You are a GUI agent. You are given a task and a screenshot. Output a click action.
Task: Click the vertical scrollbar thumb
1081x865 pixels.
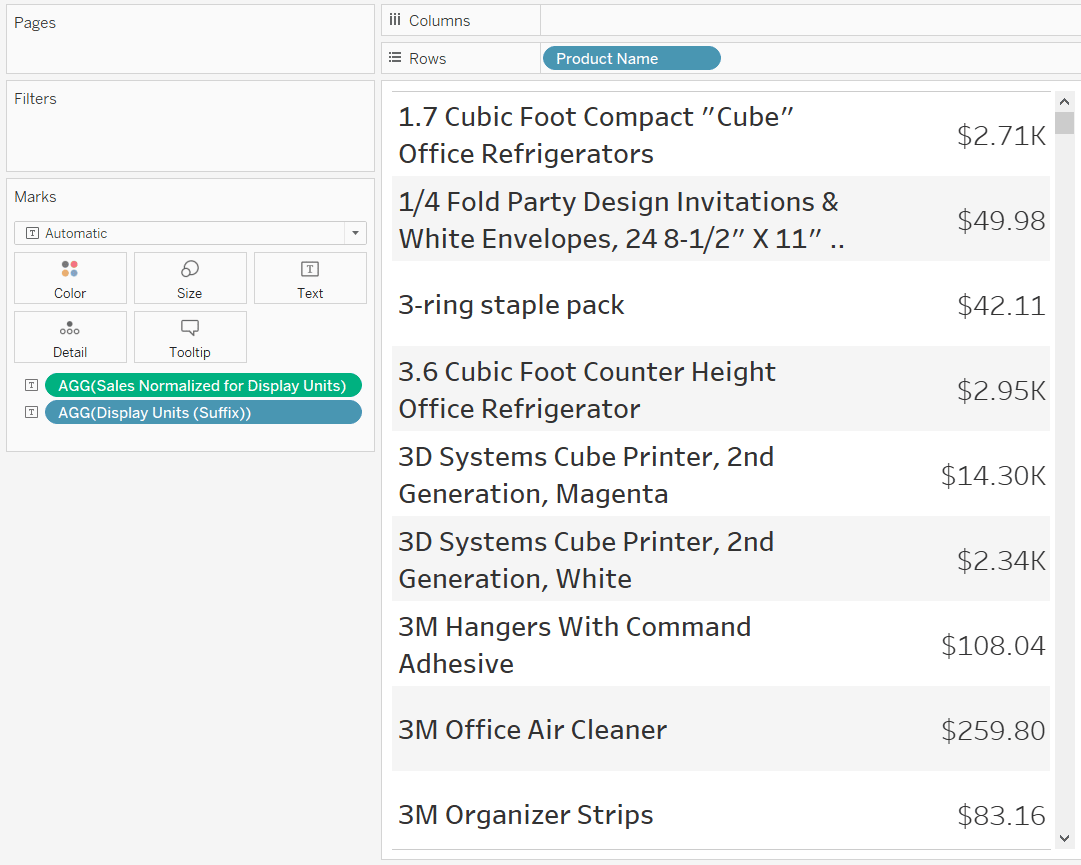1064,123
